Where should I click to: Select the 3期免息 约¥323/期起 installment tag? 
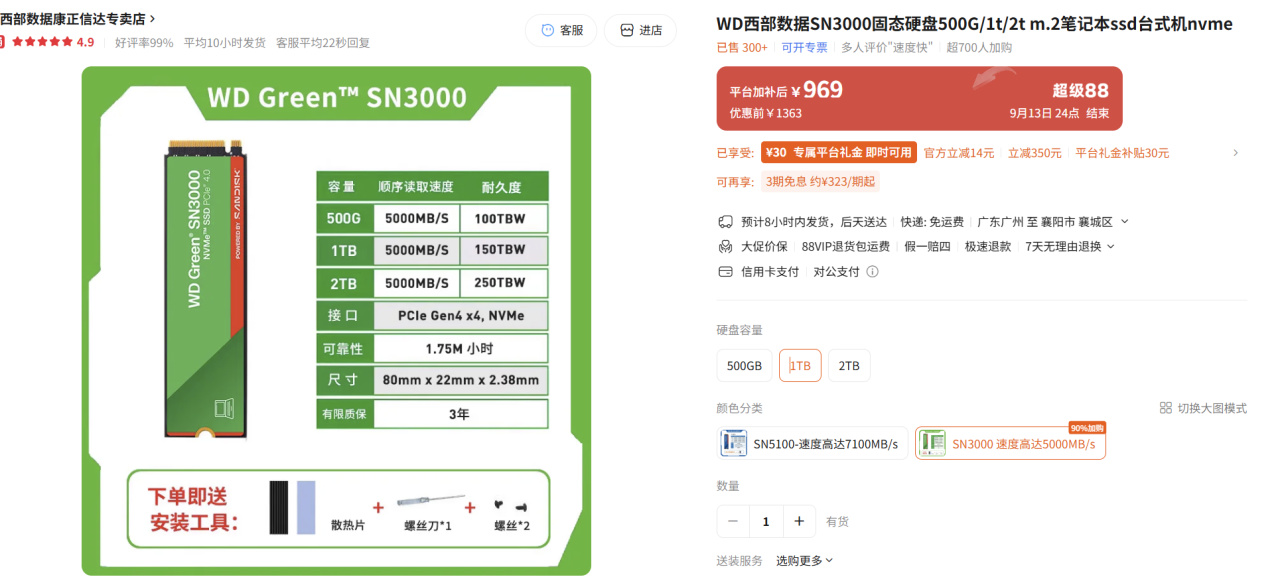[x=820, y=182]
